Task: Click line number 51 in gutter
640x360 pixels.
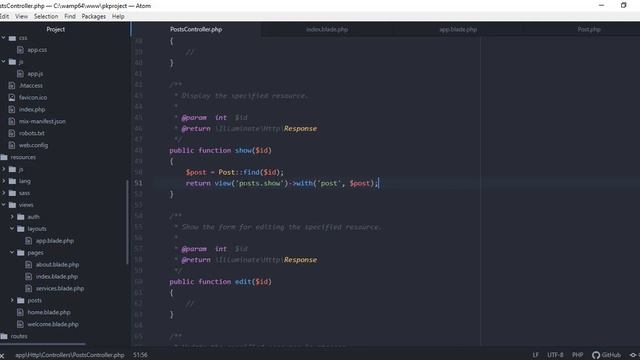Action: [x=138, y=183]
